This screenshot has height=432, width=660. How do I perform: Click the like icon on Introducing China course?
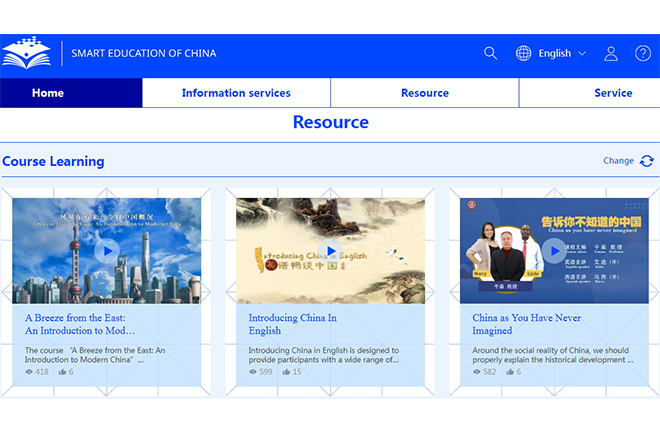[x=287, y=372]
